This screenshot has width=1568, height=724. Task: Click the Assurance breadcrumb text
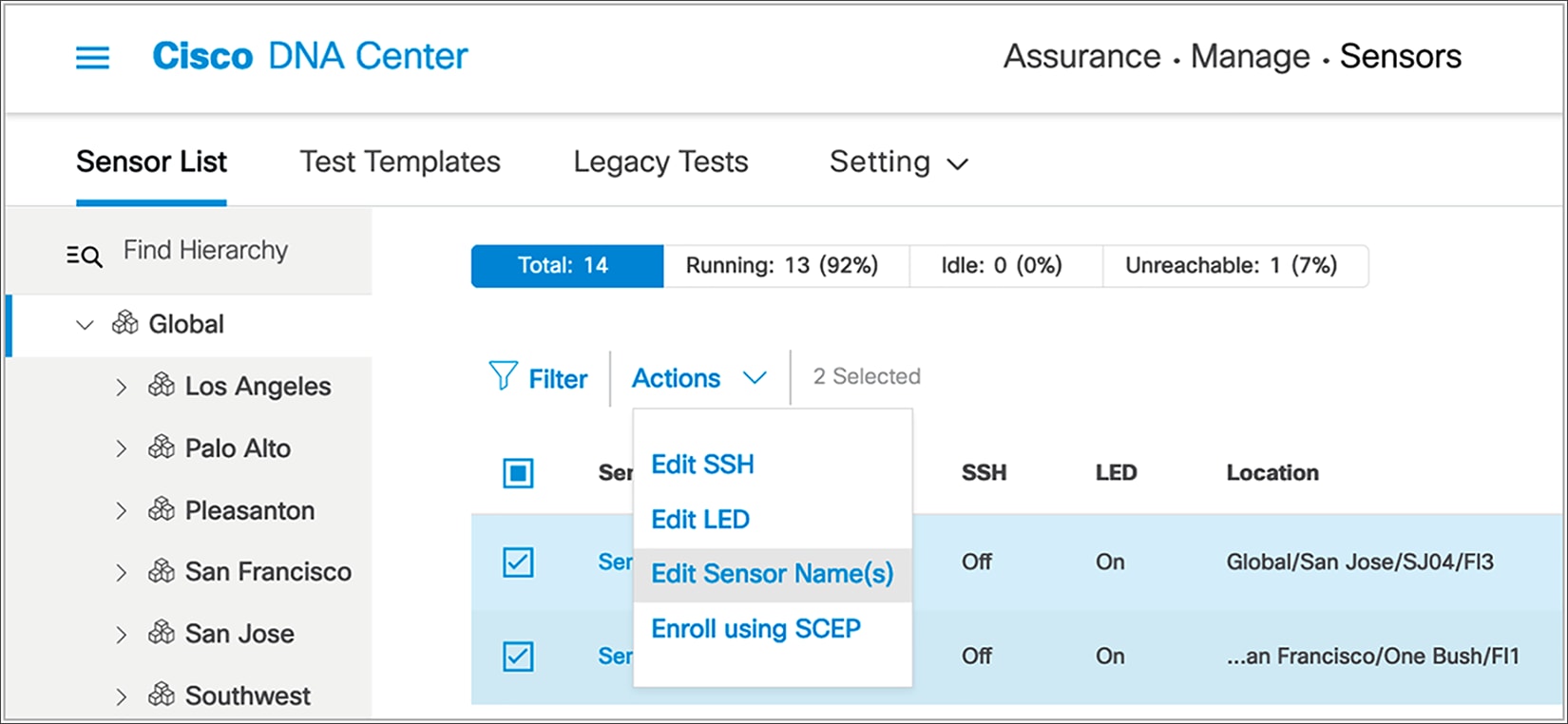click(1082, 57)
